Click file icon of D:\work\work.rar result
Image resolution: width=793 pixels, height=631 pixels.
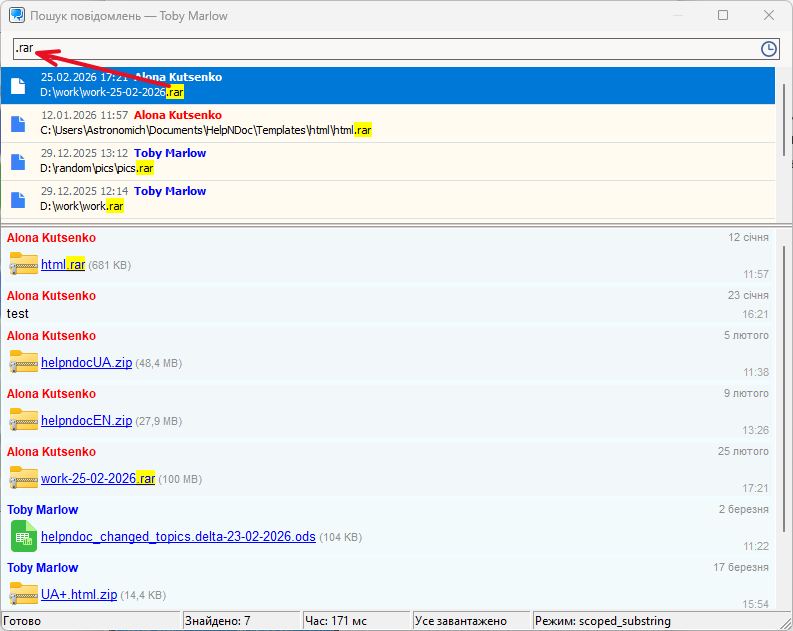(x=18, y=199)
